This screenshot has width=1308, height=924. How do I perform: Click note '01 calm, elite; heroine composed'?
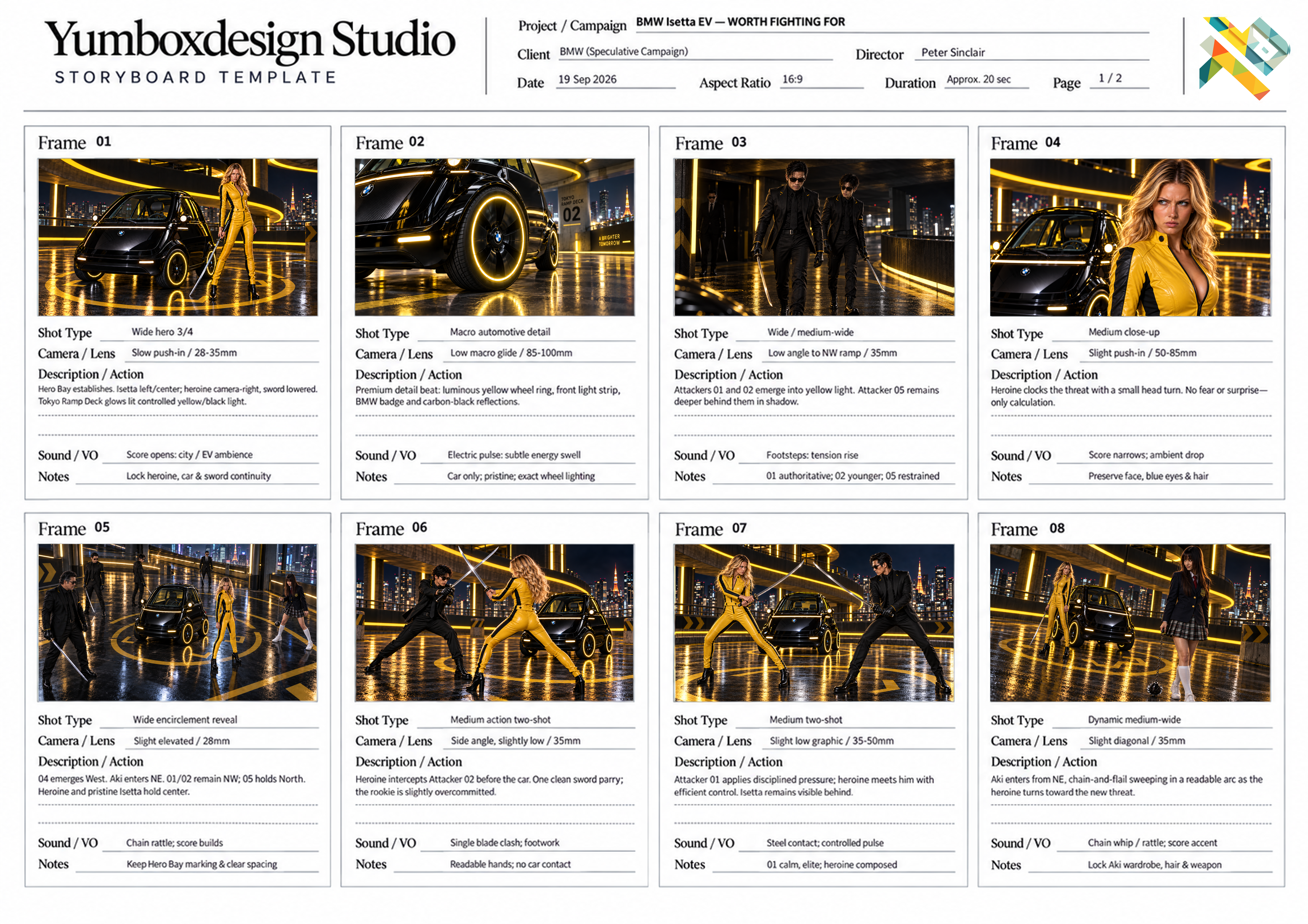point(832,865)
